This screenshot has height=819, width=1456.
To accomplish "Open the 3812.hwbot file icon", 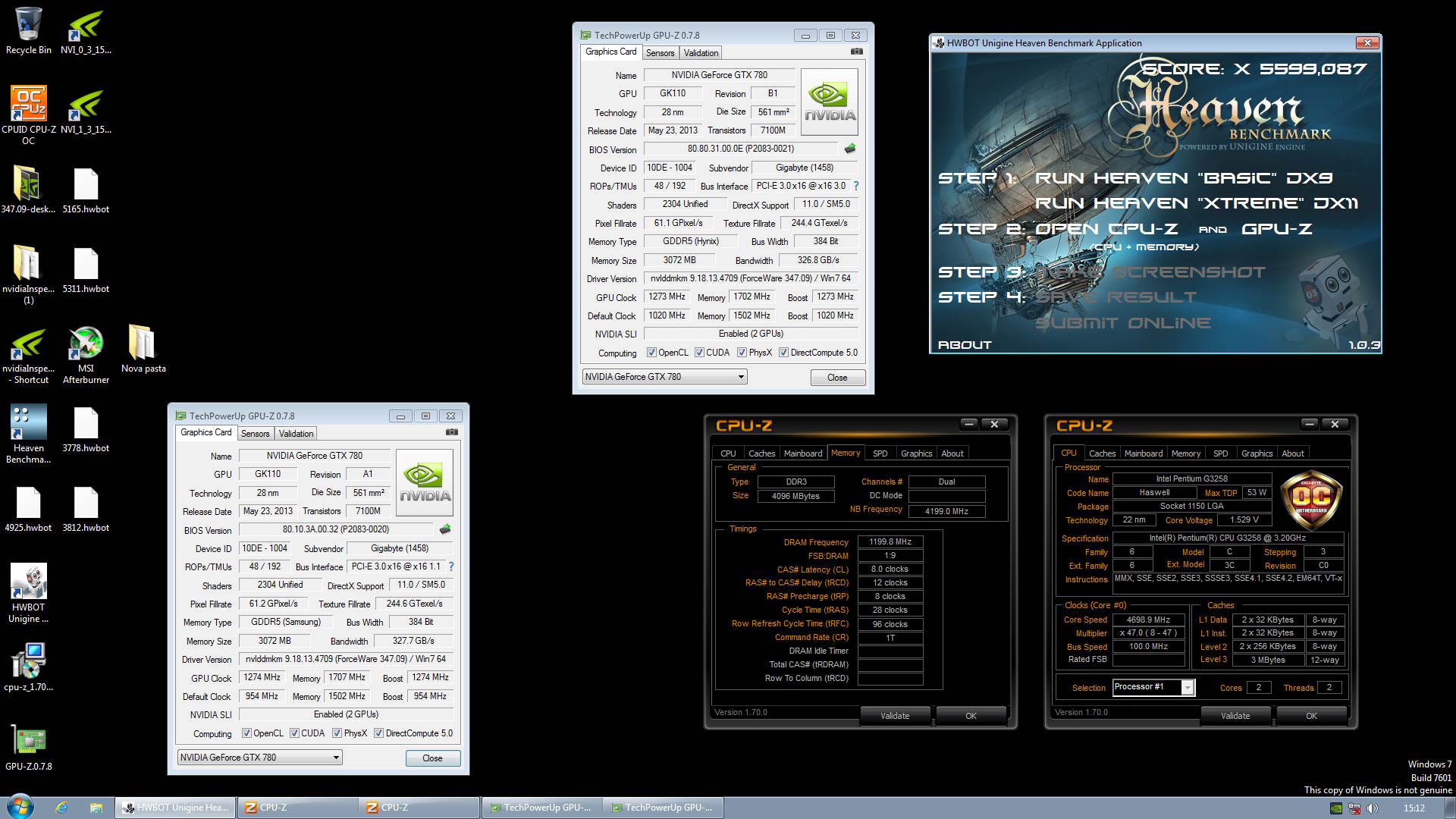I will click(86, 509).
